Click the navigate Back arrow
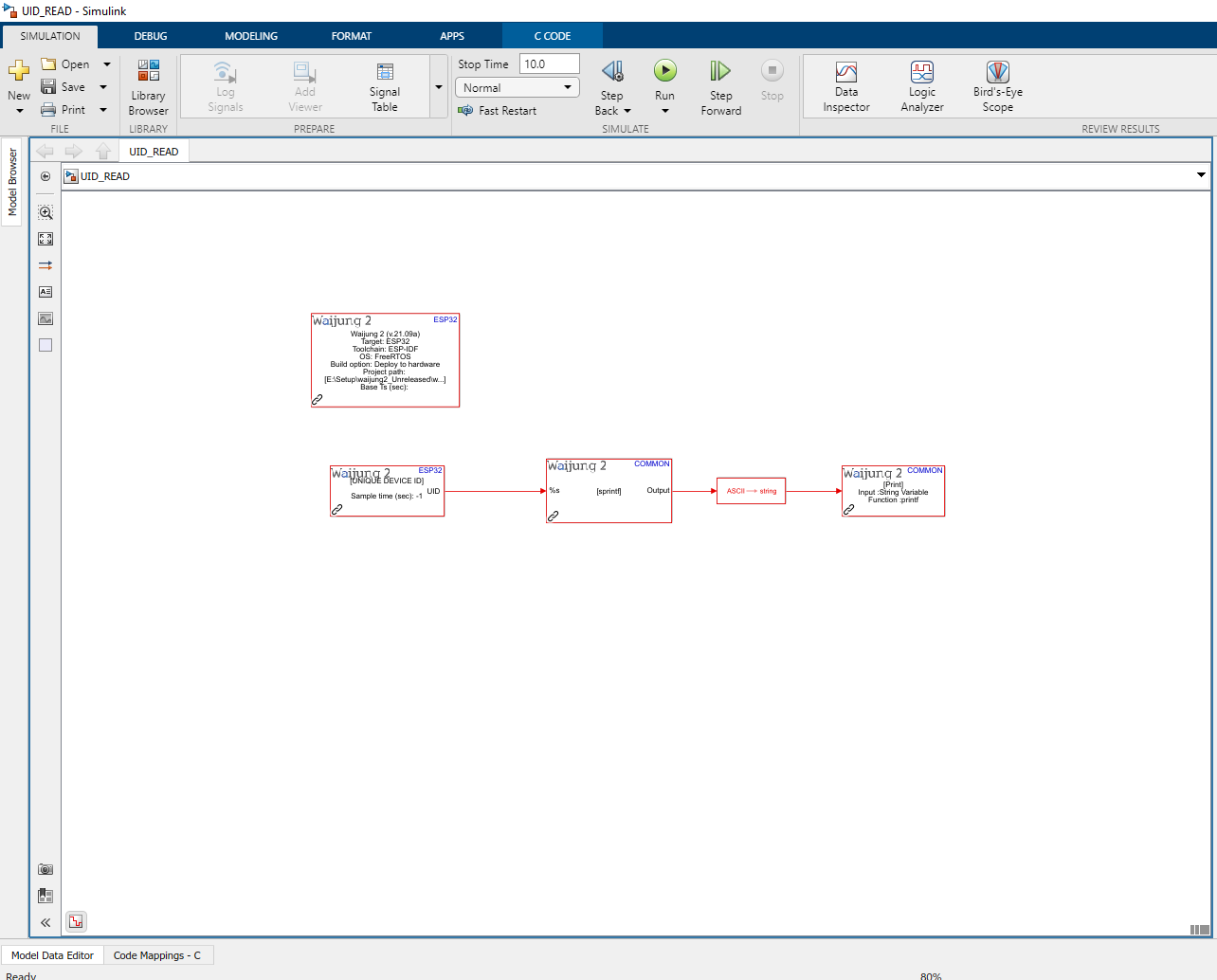This screenshot has height=980, width=1217. click(x=45, y=151)
